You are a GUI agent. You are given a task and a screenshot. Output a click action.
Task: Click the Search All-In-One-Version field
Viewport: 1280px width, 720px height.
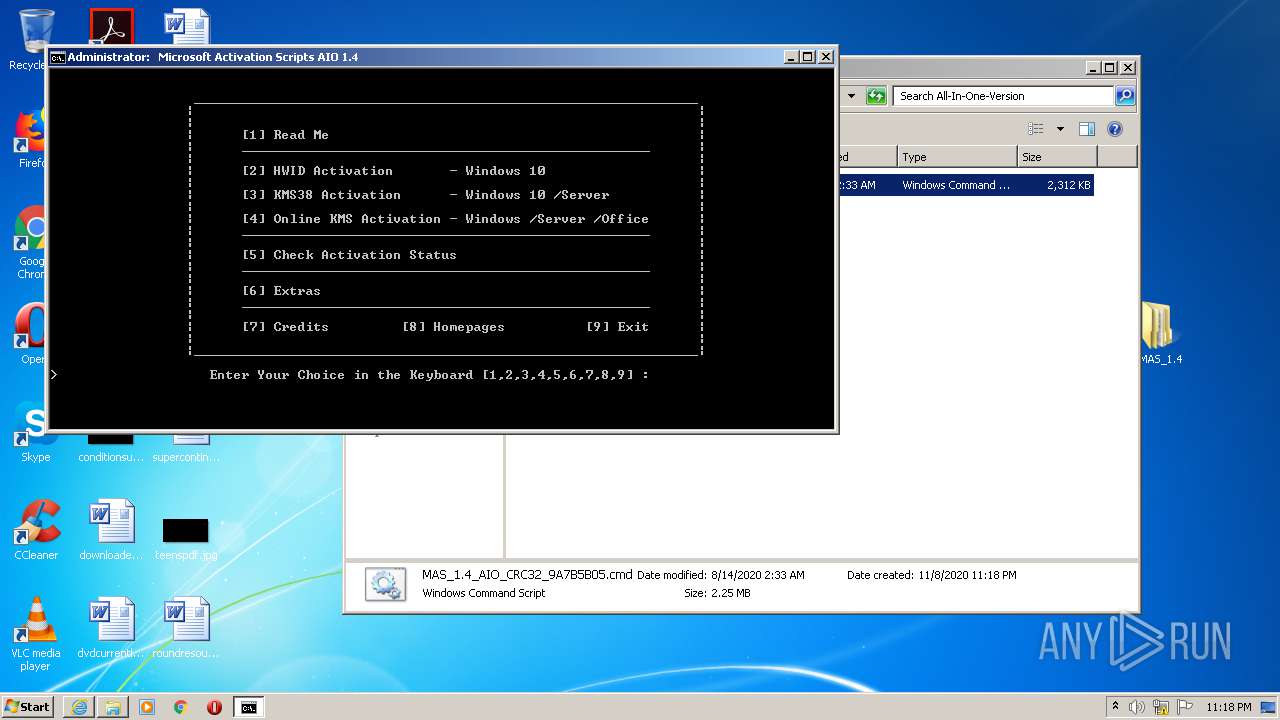1003,96
